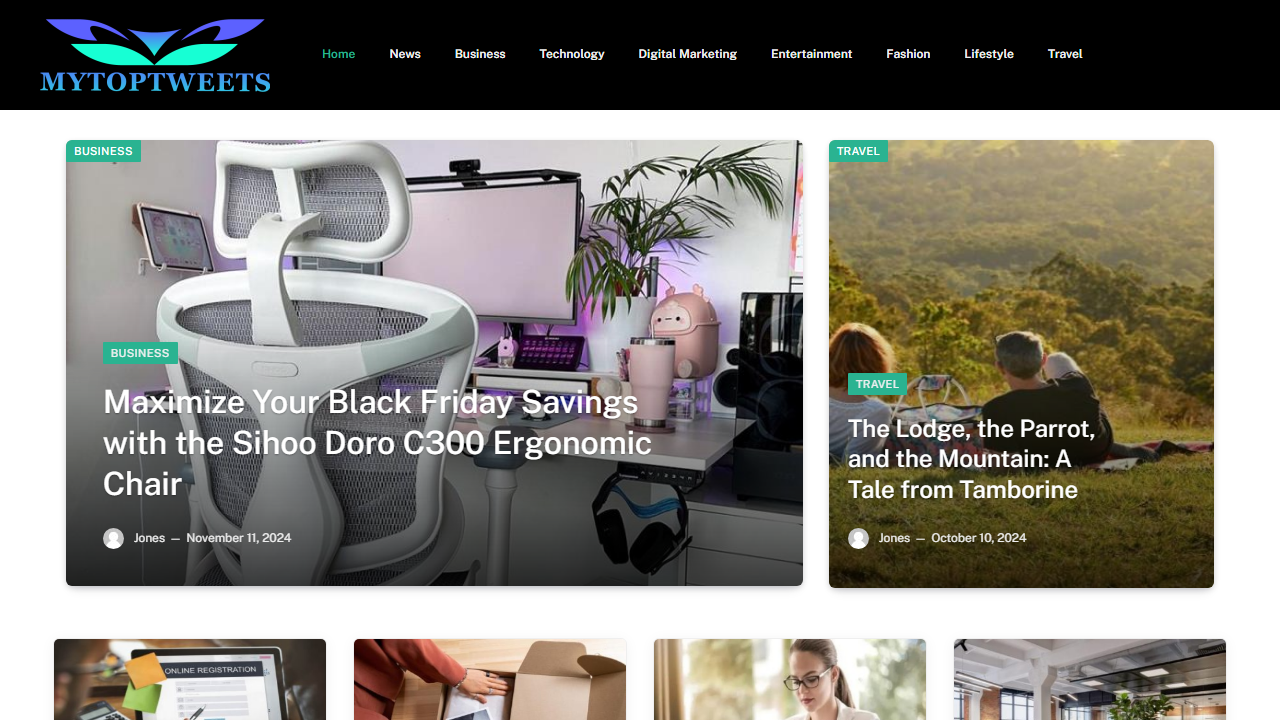Go to the News section
The width and height of the screenshot is (1280, 720).
(x=405, y=54)
